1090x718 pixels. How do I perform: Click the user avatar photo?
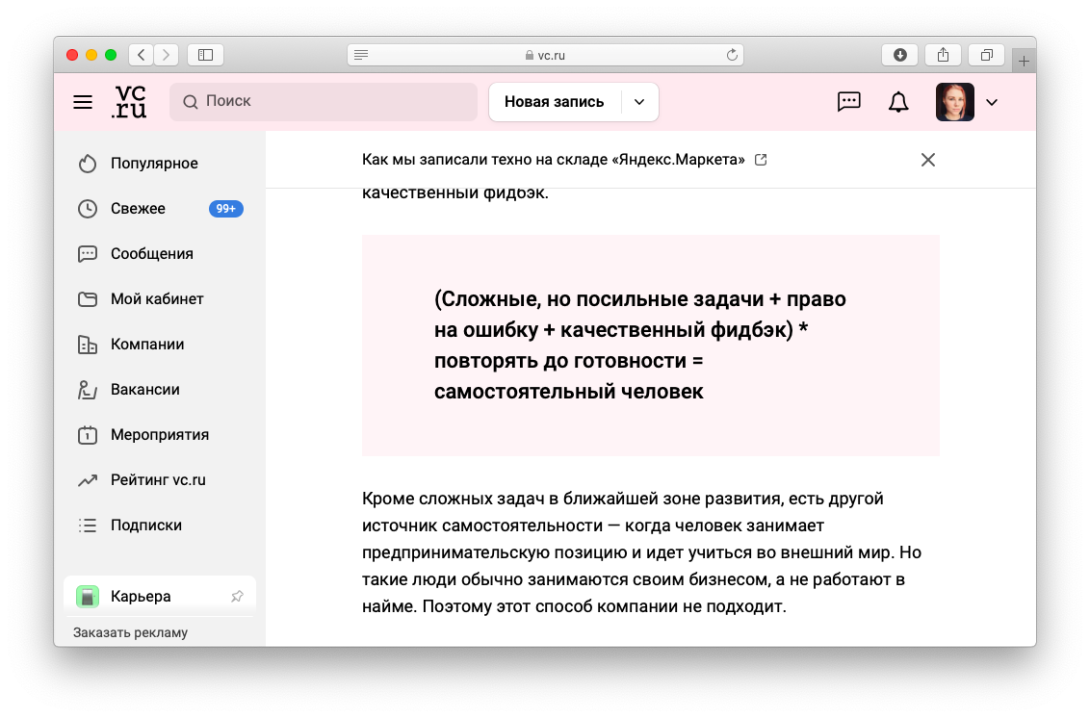pyautogui.click(x=954, y=102)
